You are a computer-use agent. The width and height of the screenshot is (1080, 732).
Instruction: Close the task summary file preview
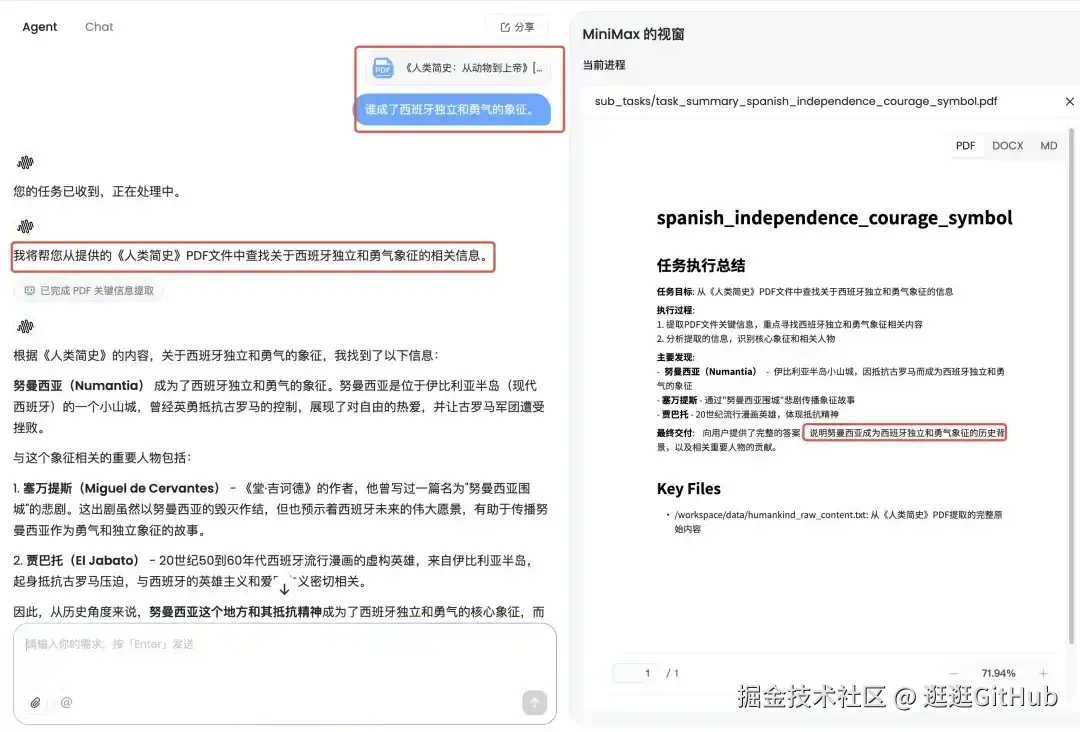click(x=1069, y=101)
